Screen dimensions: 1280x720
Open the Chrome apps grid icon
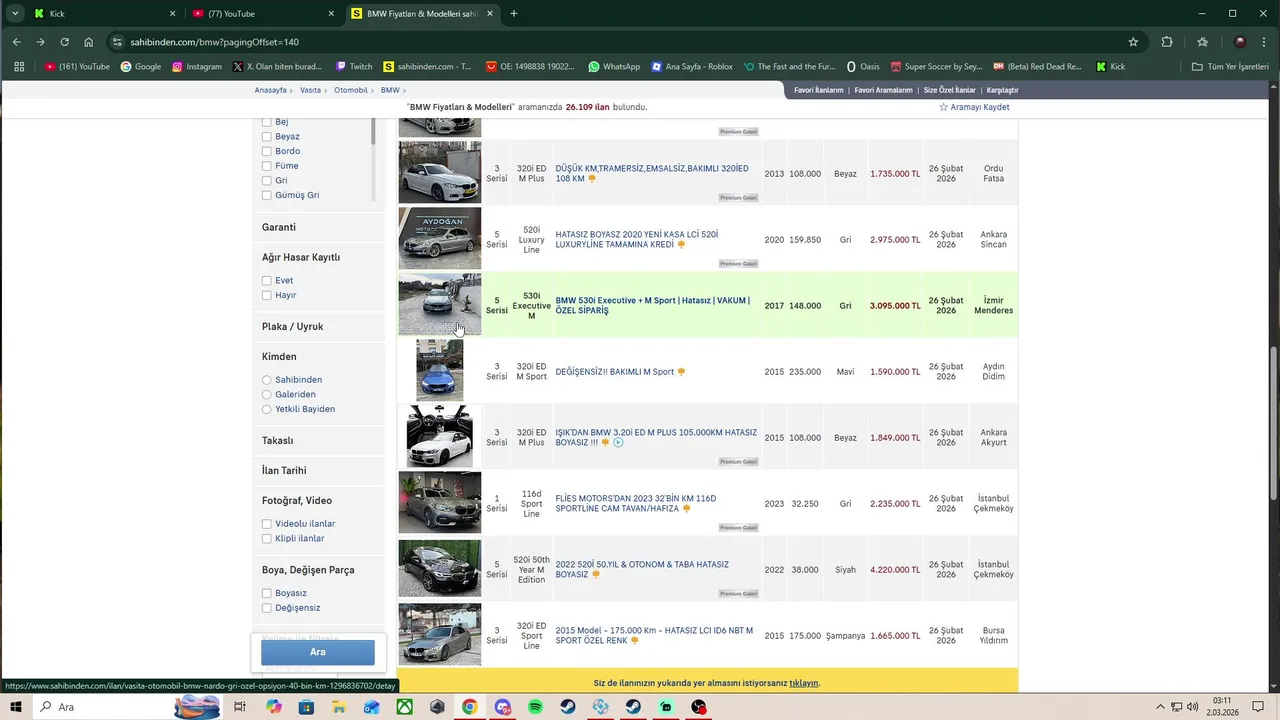point(19,67)
